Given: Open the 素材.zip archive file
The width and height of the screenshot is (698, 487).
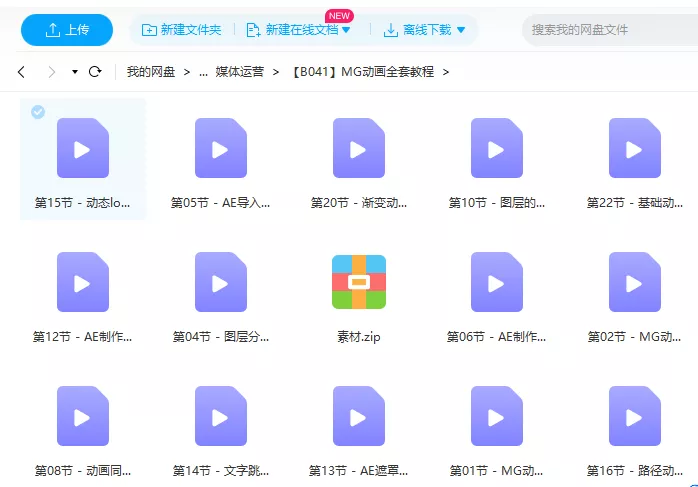Looking at the screenshot, I should pos(358,282).
